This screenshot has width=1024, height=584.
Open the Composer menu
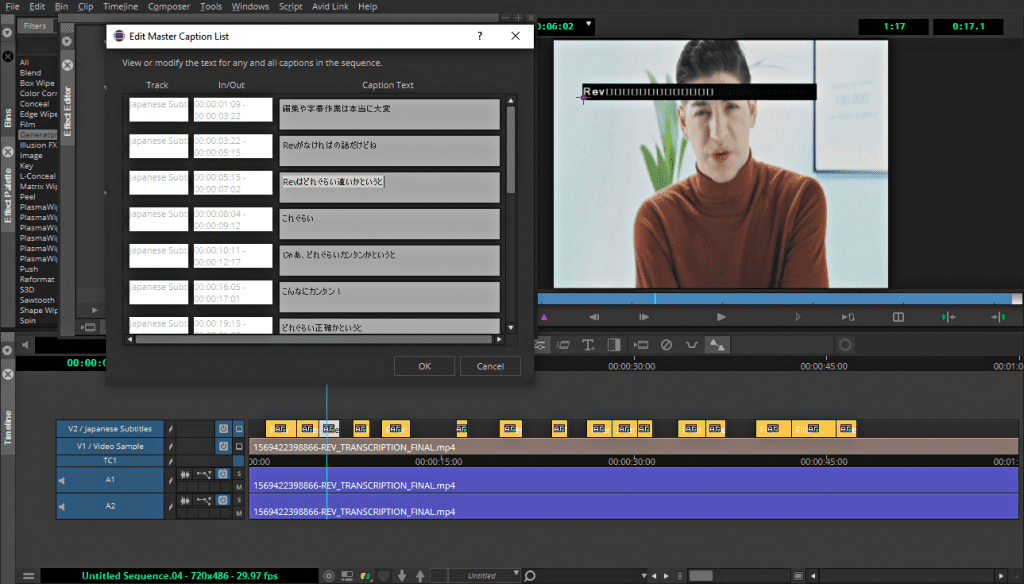168,7
